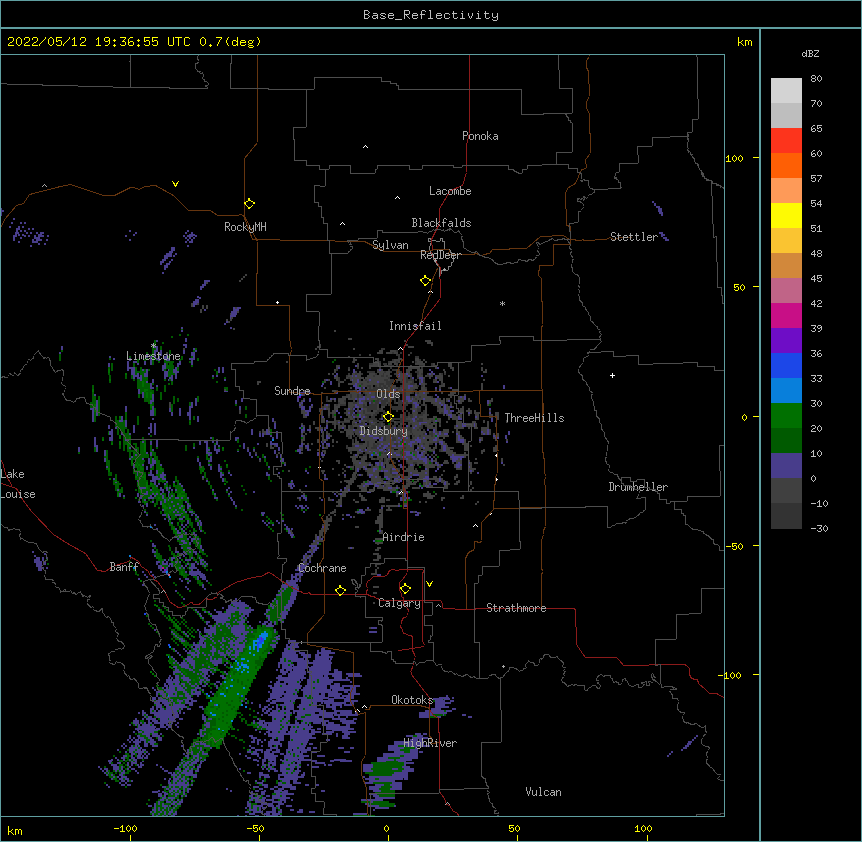Select the yellow diamond marker below Cochrane
The height and width of the screenshot is (842, 862).
click(x=340, y=590)
